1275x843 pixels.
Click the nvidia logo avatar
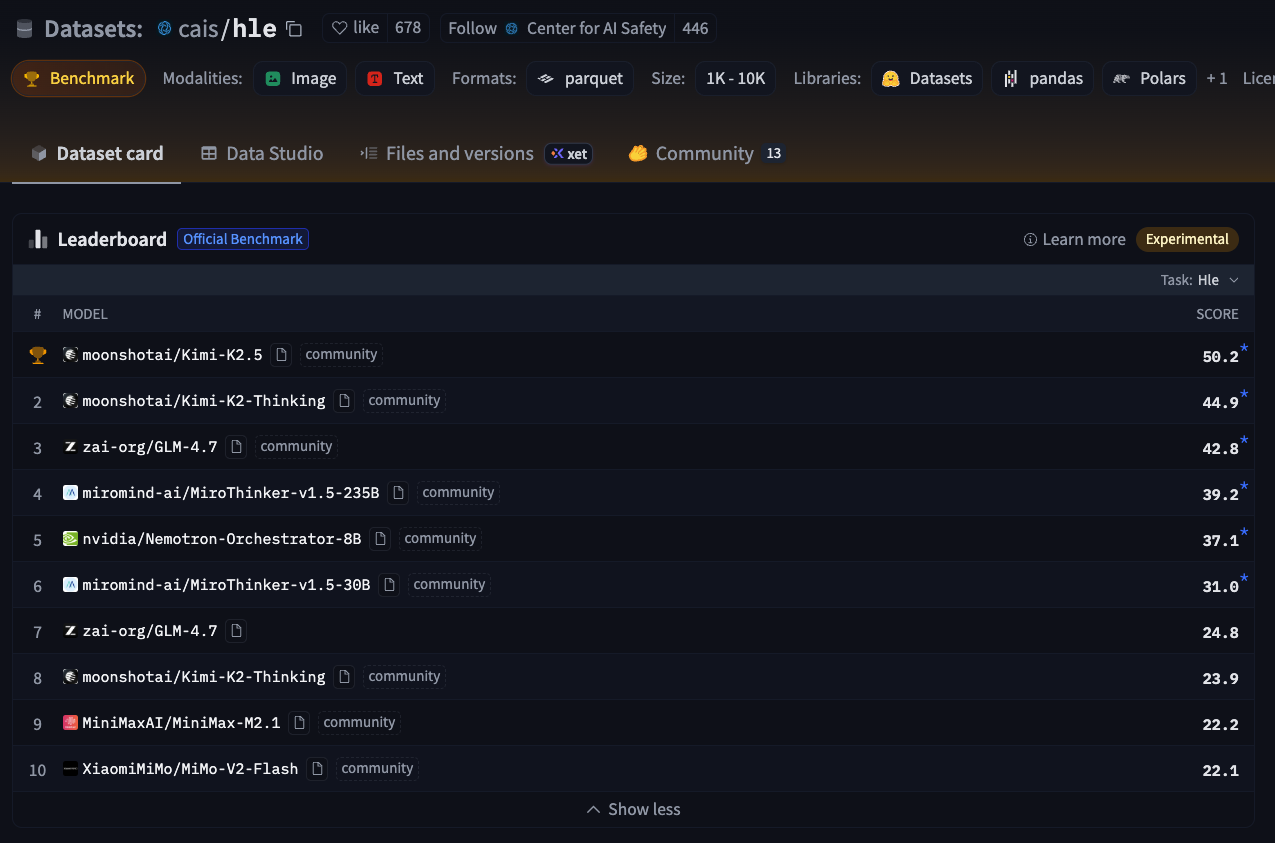click(70, 539)
